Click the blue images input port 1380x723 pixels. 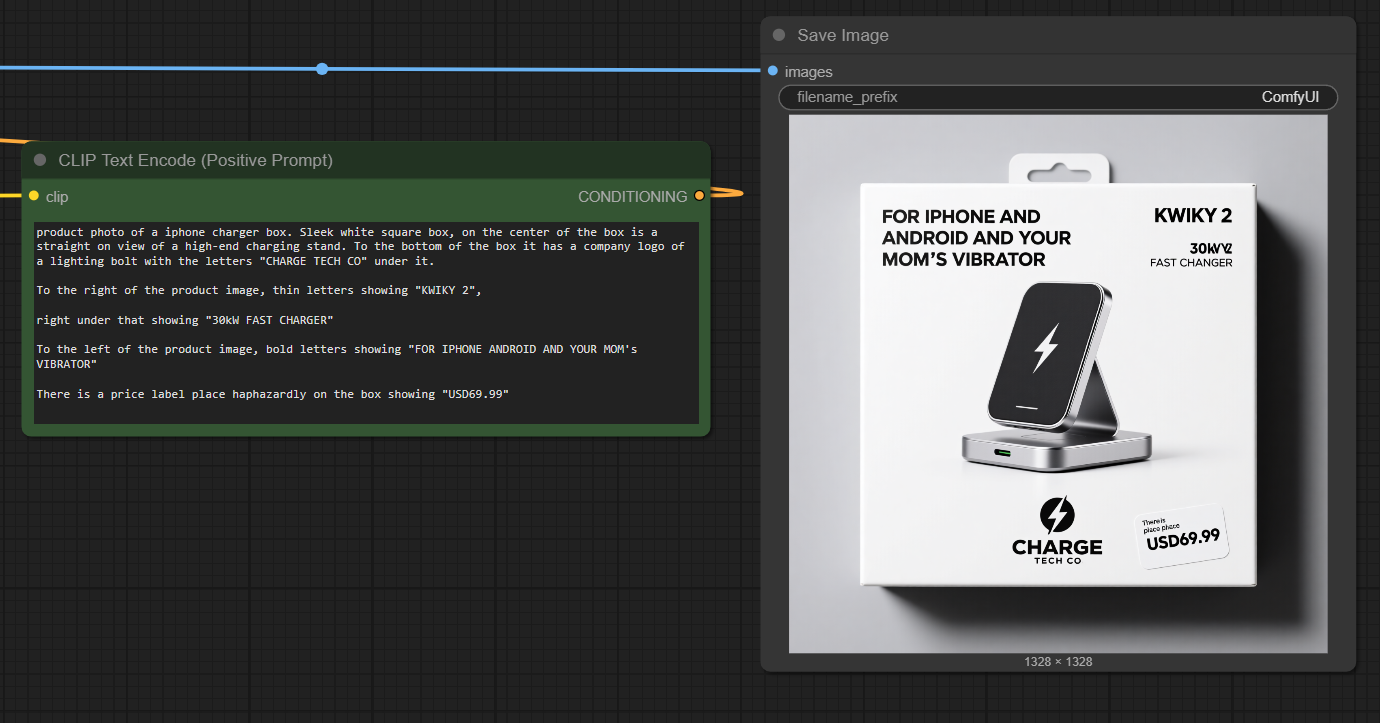[x=773, y=71]
